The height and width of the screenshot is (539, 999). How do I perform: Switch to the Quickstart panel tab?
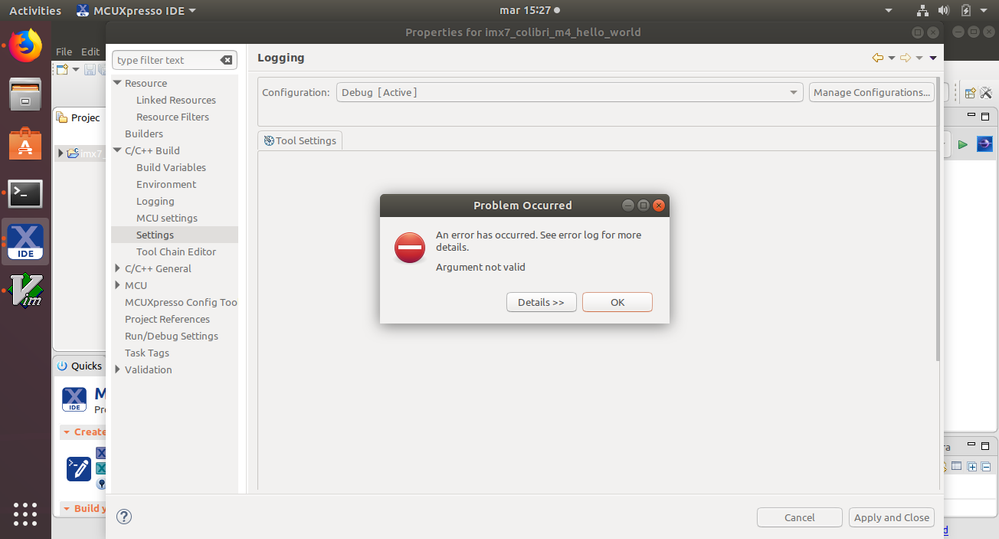point(80,366)
